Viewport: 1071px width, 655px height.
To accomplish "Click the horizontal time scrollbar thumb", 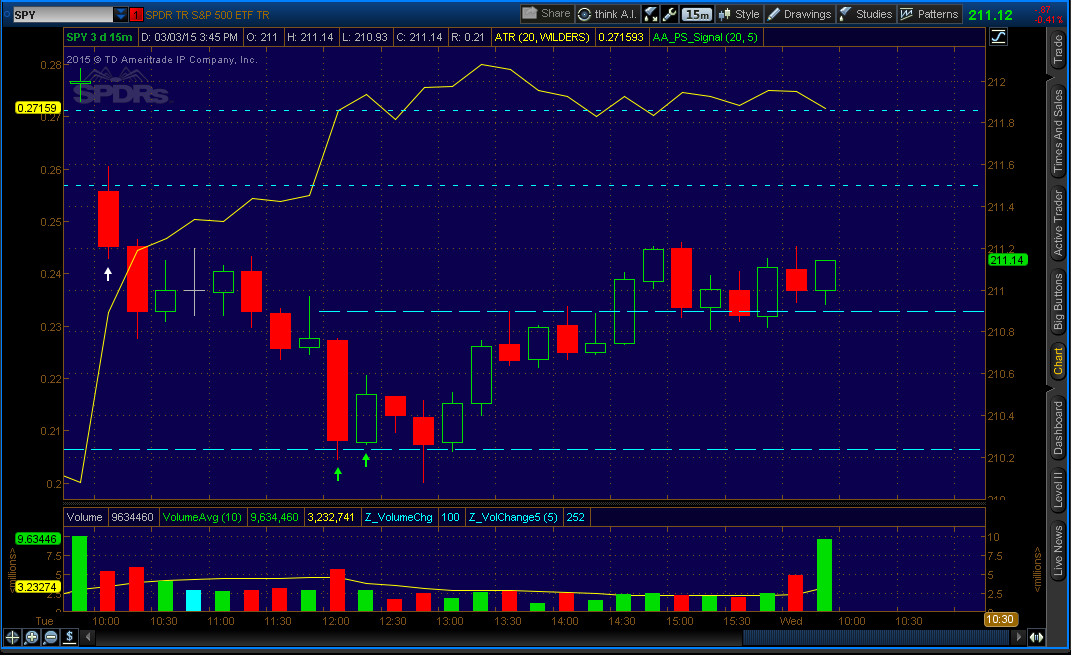I will click(x=876, y=637).
